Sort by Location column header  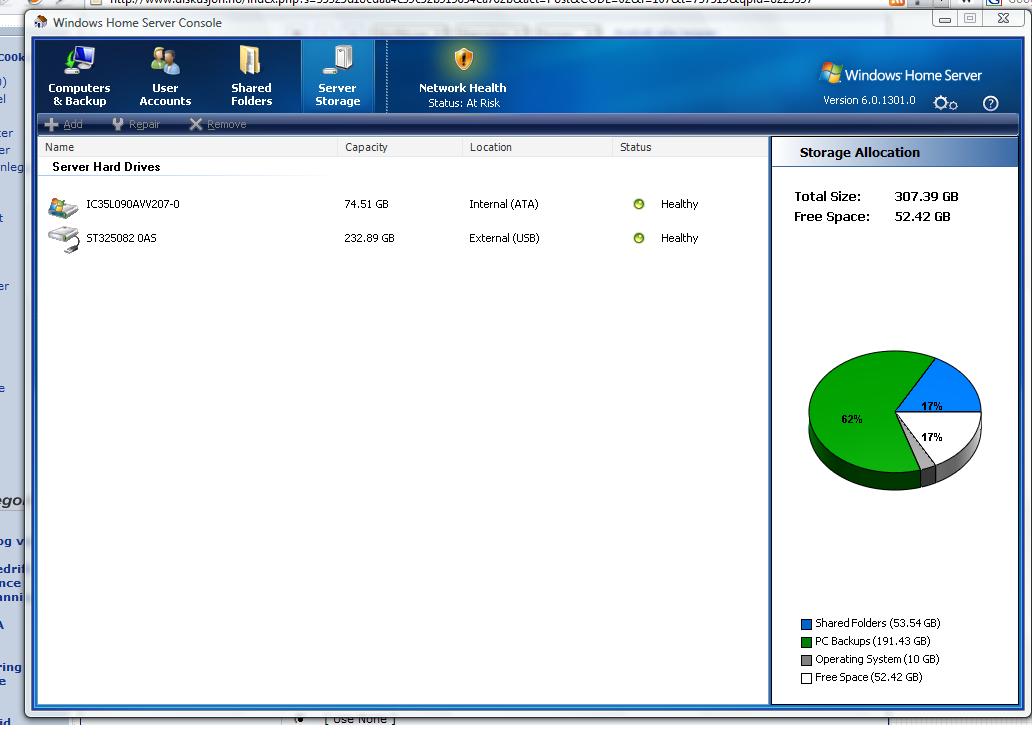tap(538, 147)
